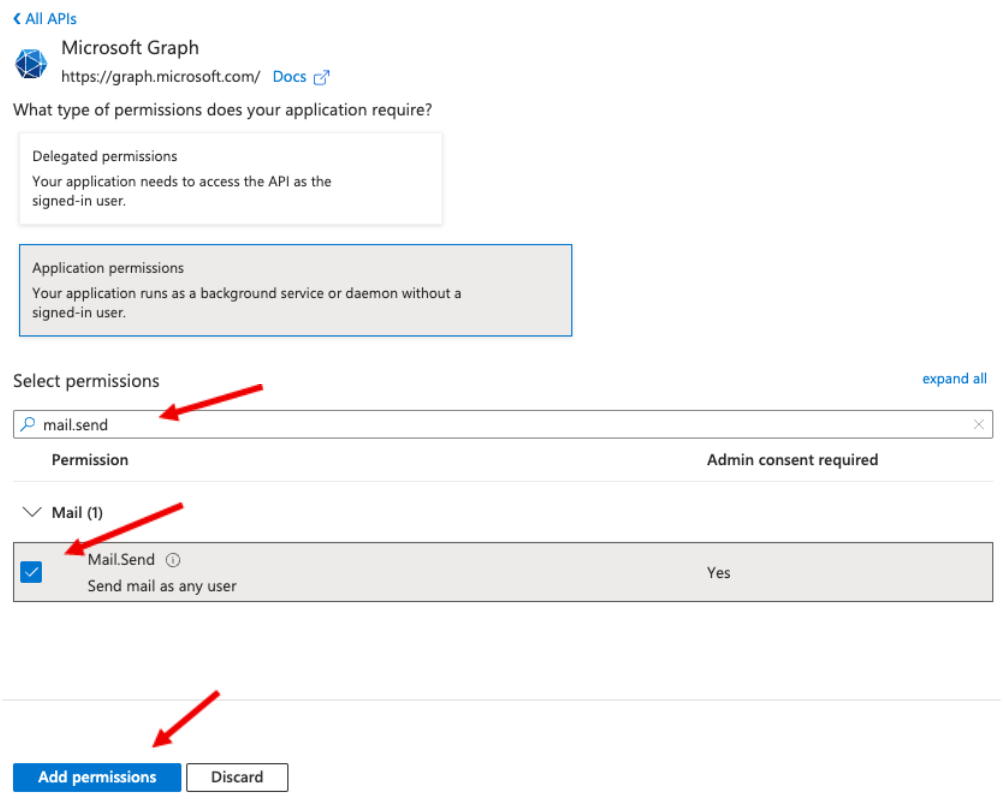Click expand all link

(954, 378)
